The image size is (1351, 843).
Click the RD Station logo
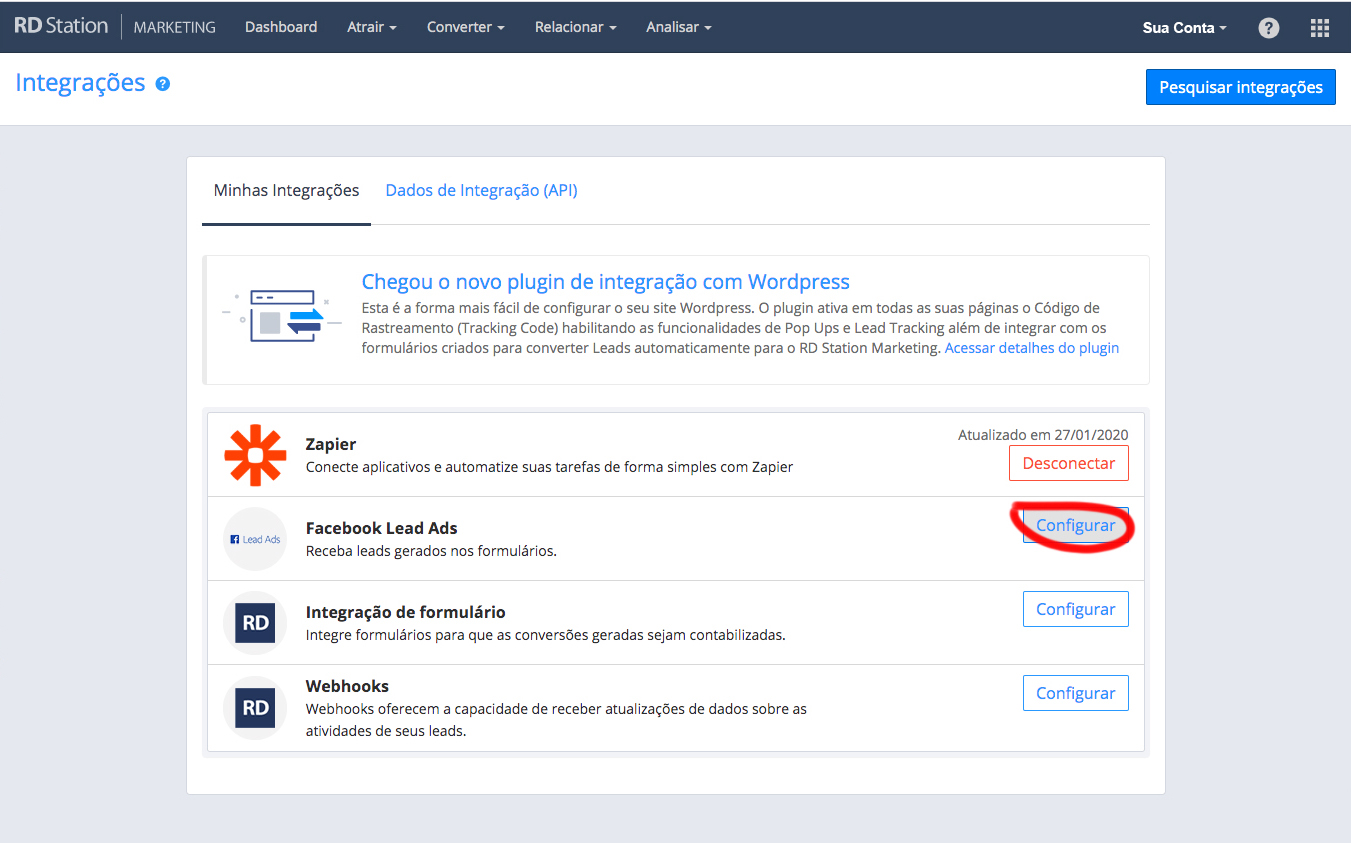tap(61, 27)
